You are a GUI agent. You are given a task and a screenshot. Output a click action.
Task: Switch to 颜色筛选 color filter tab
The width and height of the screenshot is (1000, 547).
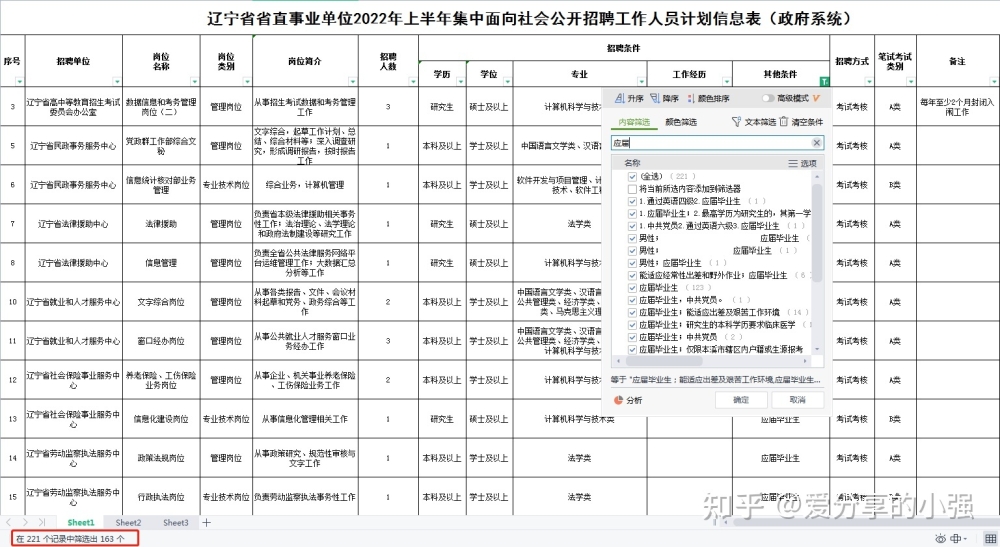(680, 122)
